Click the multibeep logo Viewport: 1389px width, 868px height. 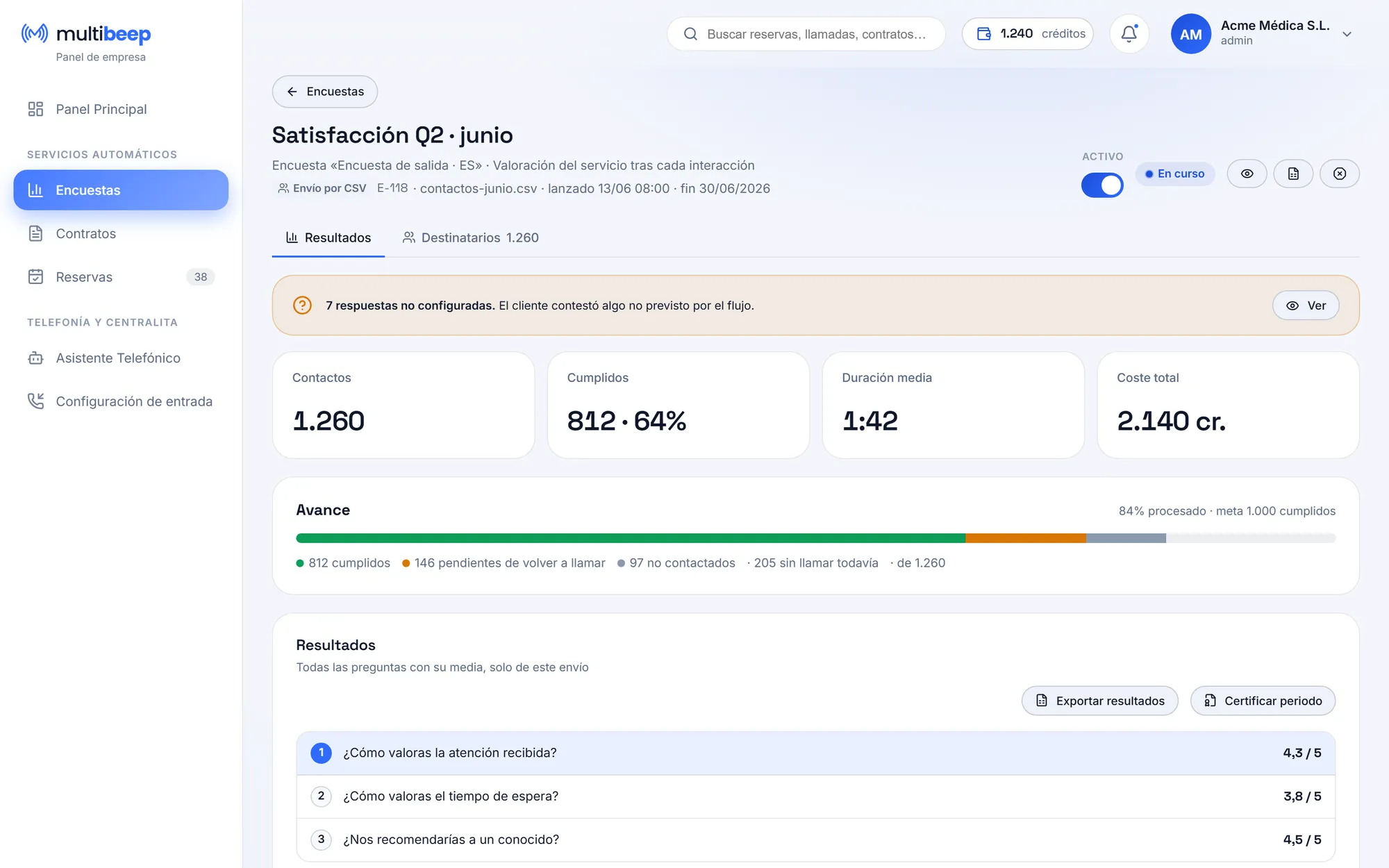(x=86, y=33)
